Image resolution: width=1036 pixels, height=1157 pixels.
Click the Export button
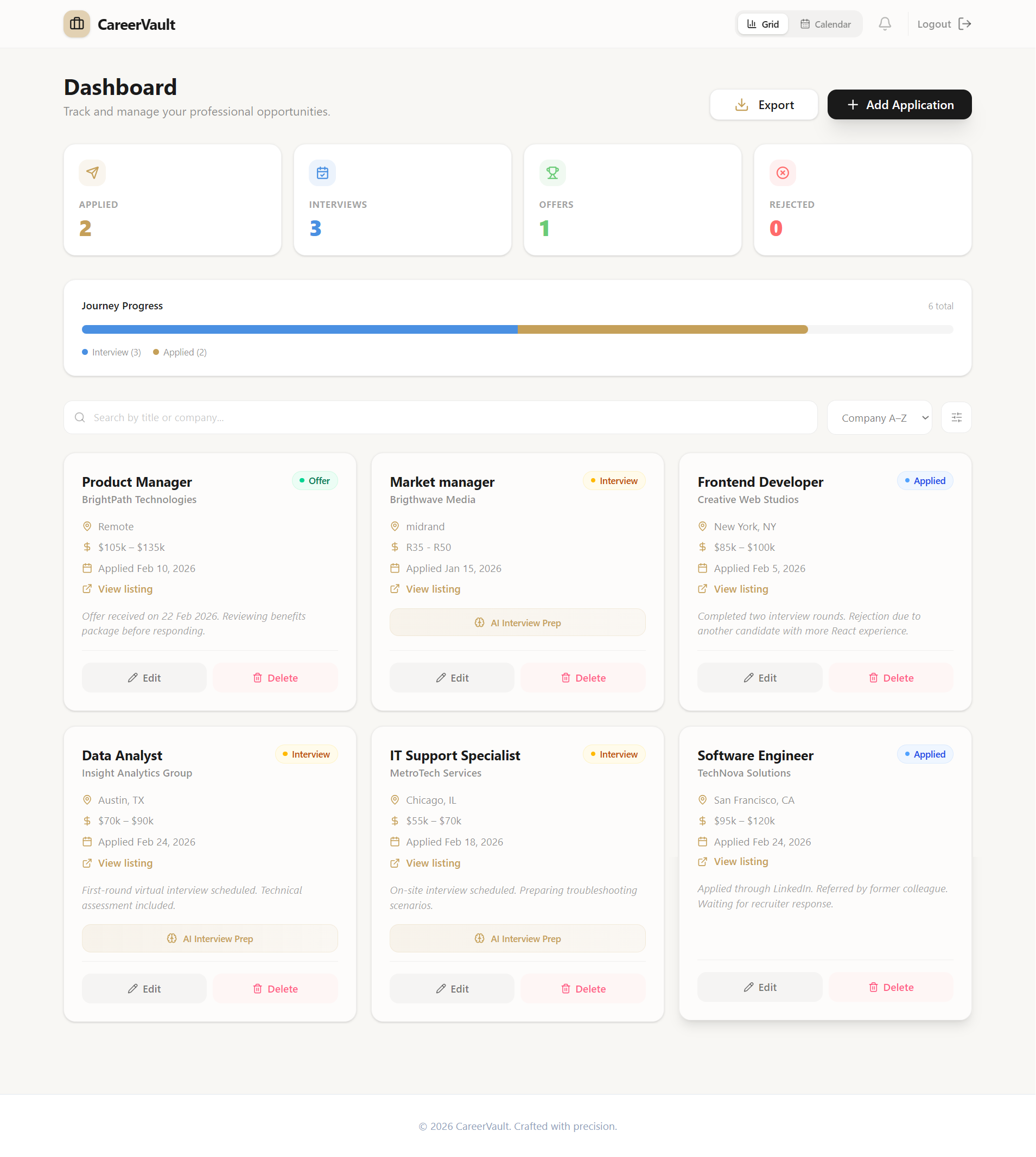(x=765, y=105)
